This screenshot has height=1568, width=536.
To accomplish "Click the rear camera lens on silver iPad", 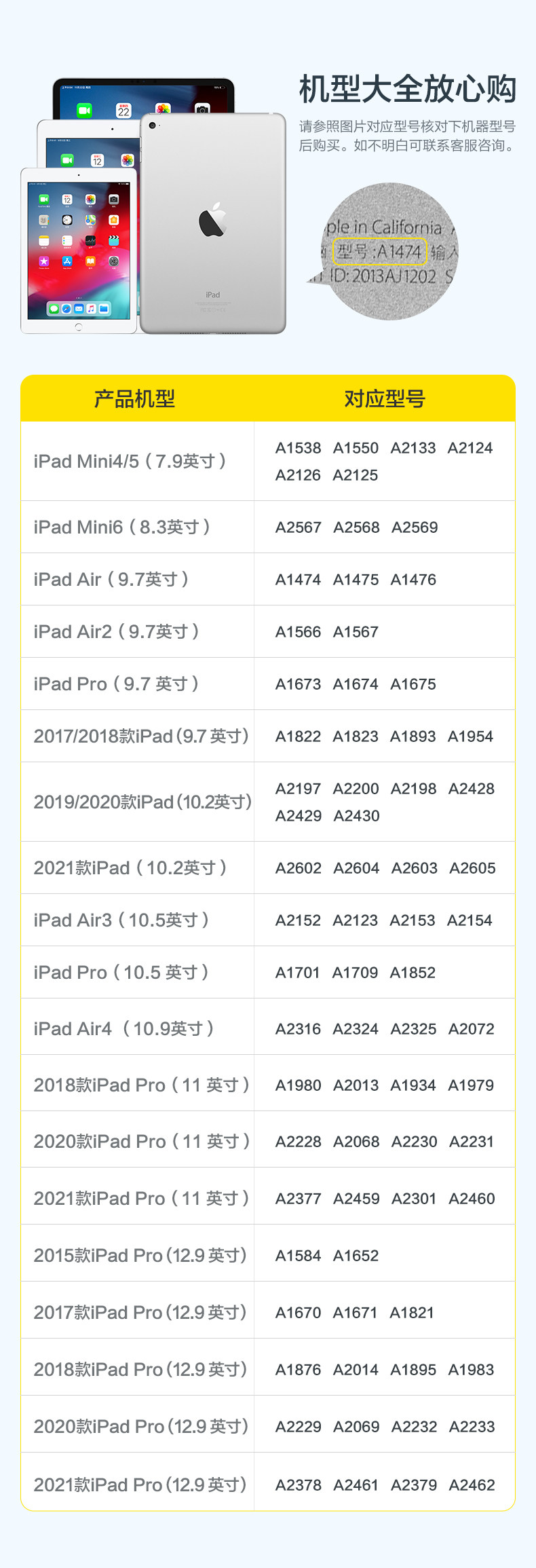I will 152,126.
